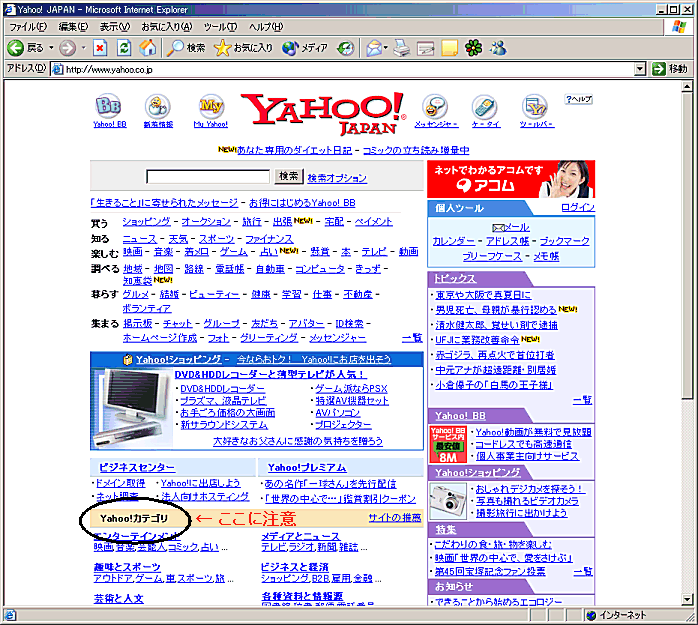
Task: Click the Yahoo! BB 8M service badge
Action: point(448,444)
